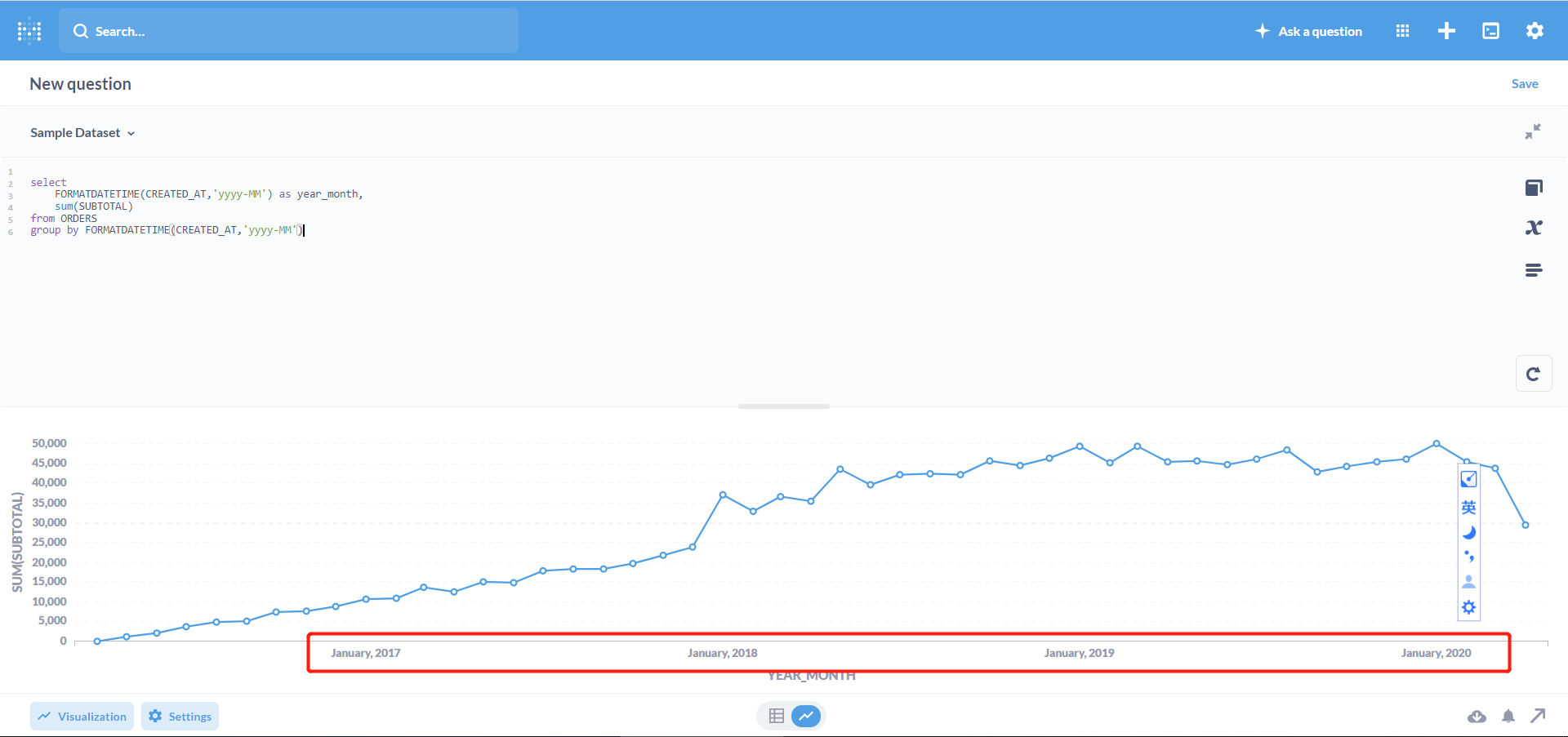Open Browse data via the grid icon

(1402, 30)
